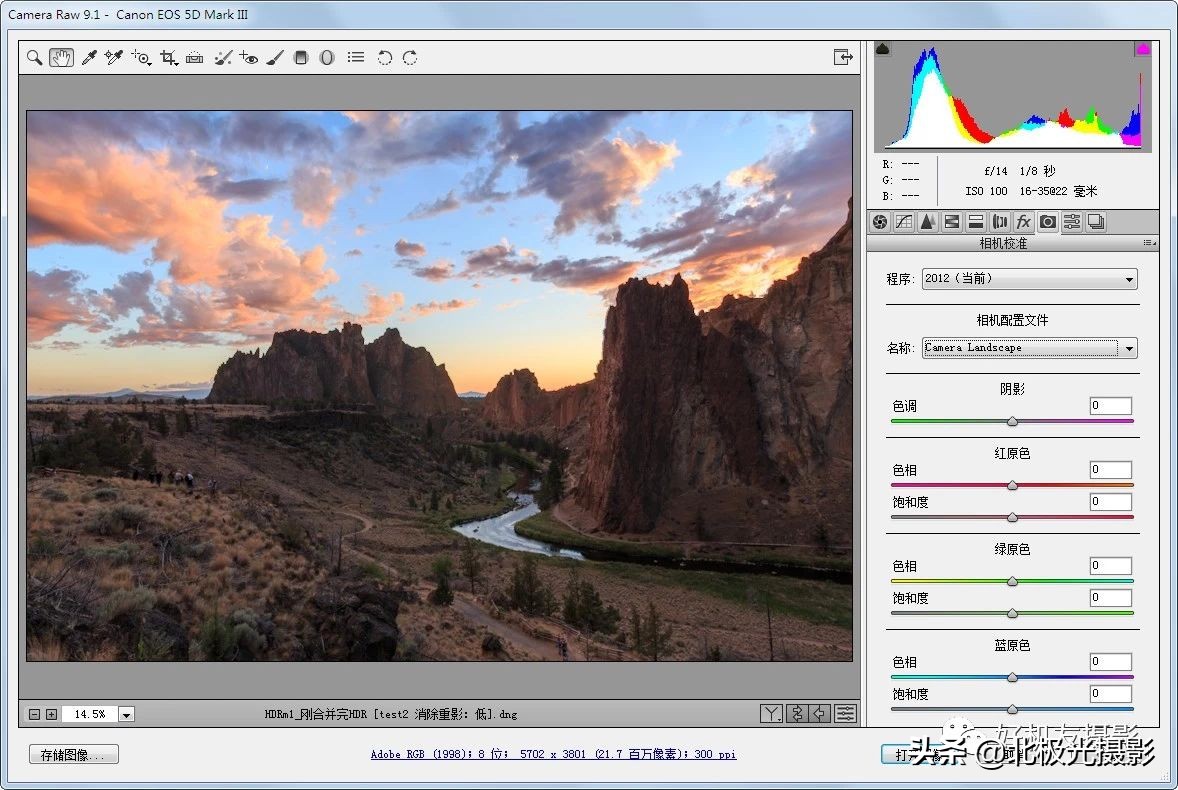Open the 程序 process version dropdown
This screenshot has height=790, width=1178.
[x=1029, y=279]
